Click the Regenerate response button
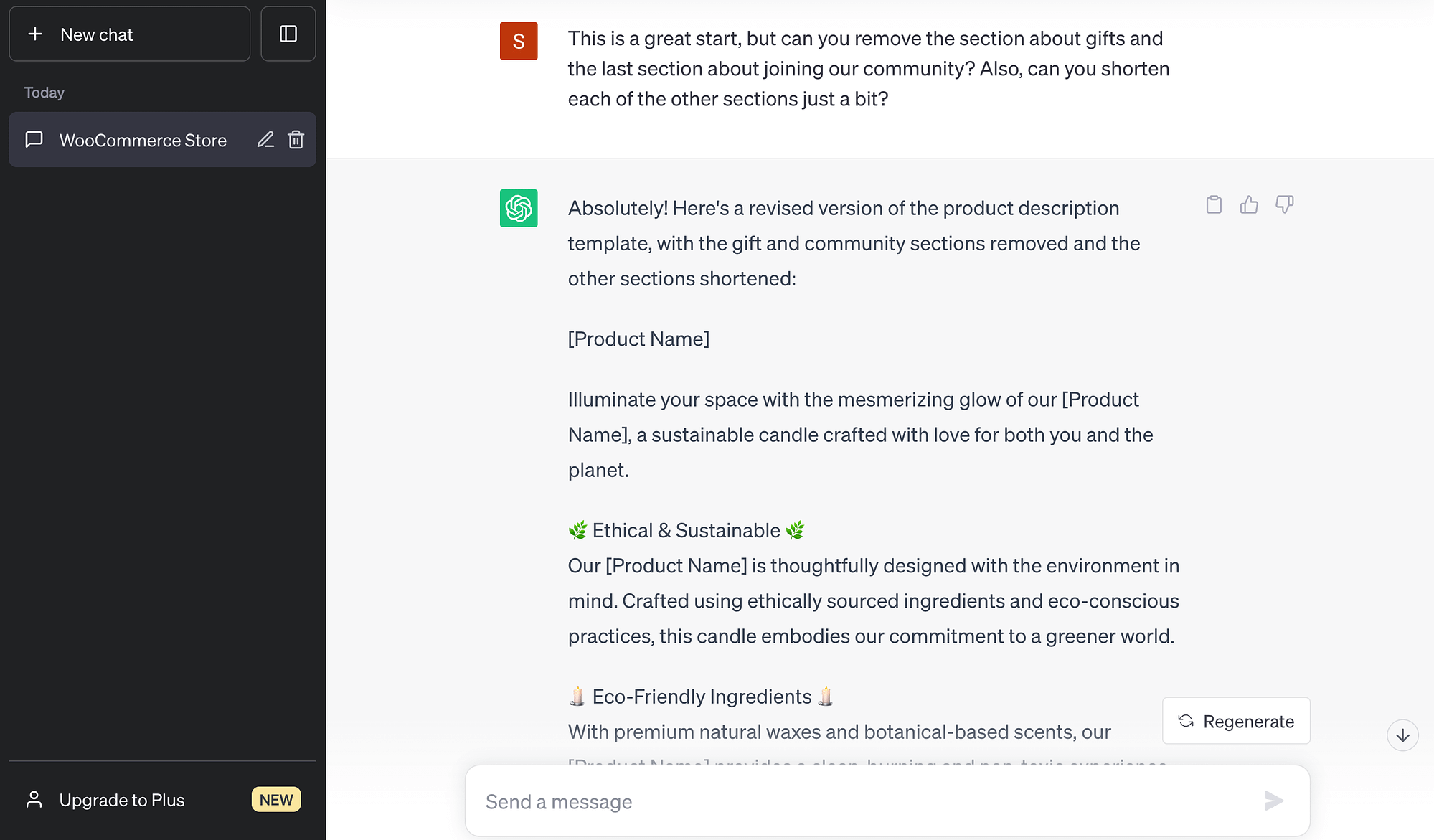1434x840 pixels. [x=1237, y=721]
